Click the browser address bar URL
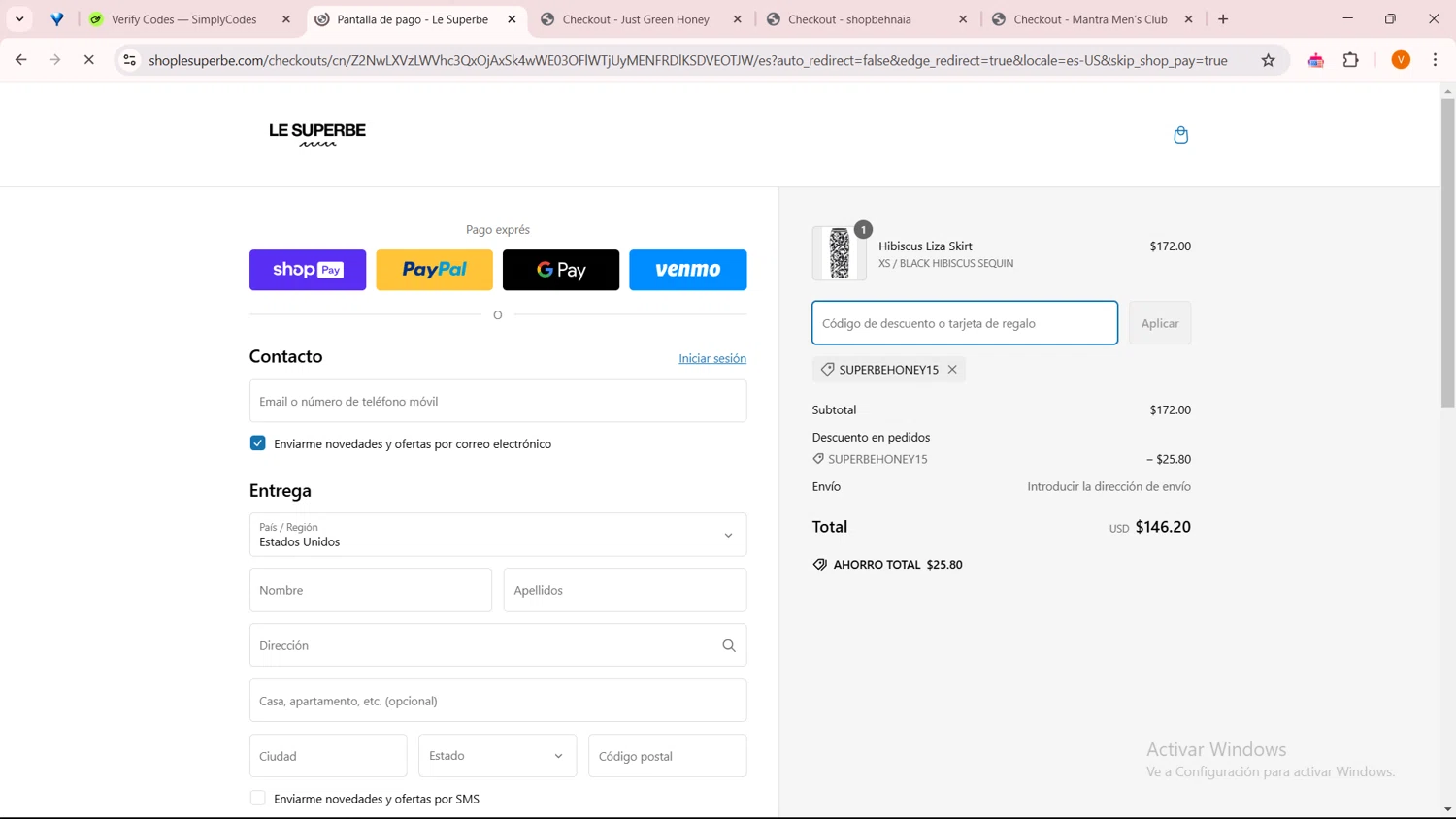 click(688, 60)
